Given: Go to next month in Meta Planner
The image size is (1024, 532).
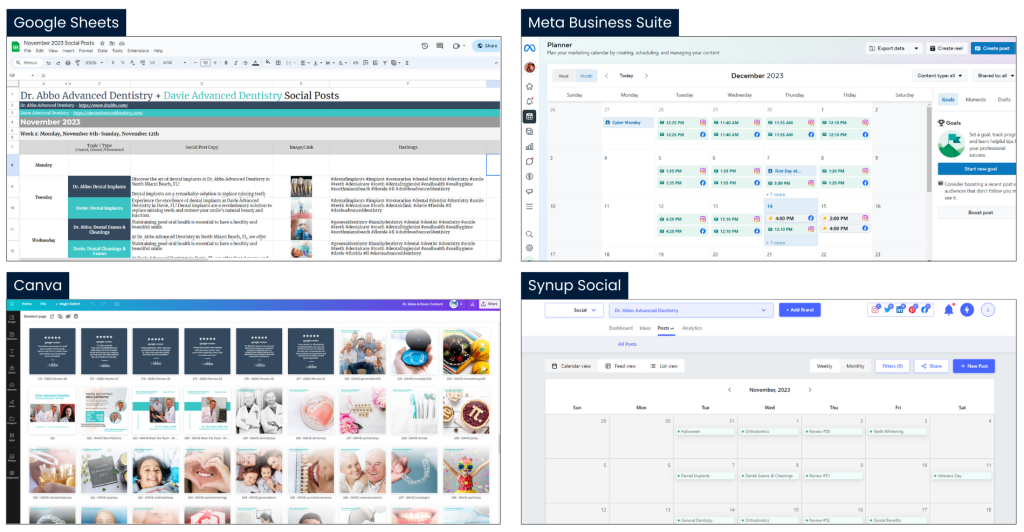Looking at the screenshot, I should point(647,76).
